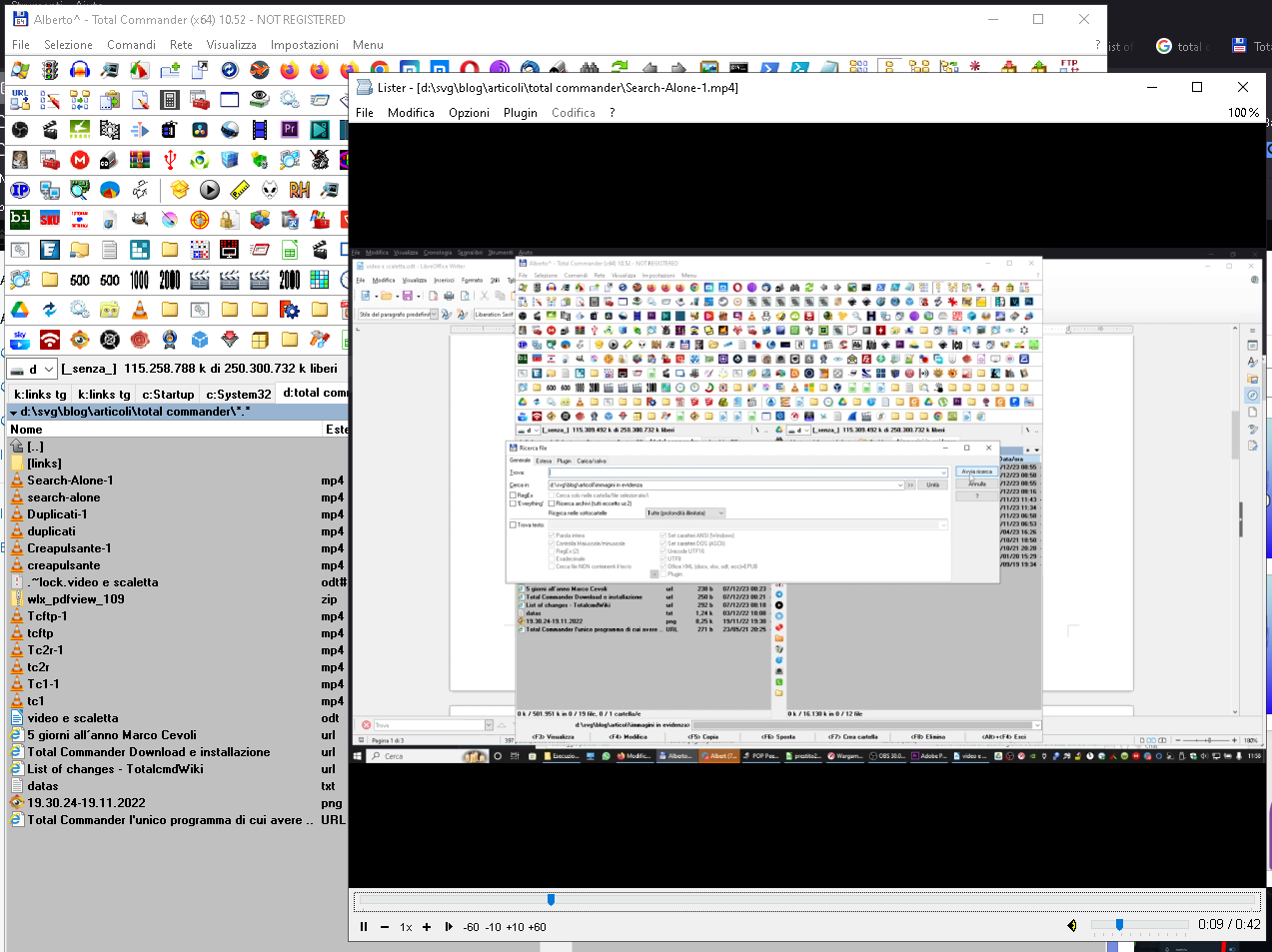1272x952 pixels.
Task: Select the file Search-Alone-1
Action: (178, 480)
